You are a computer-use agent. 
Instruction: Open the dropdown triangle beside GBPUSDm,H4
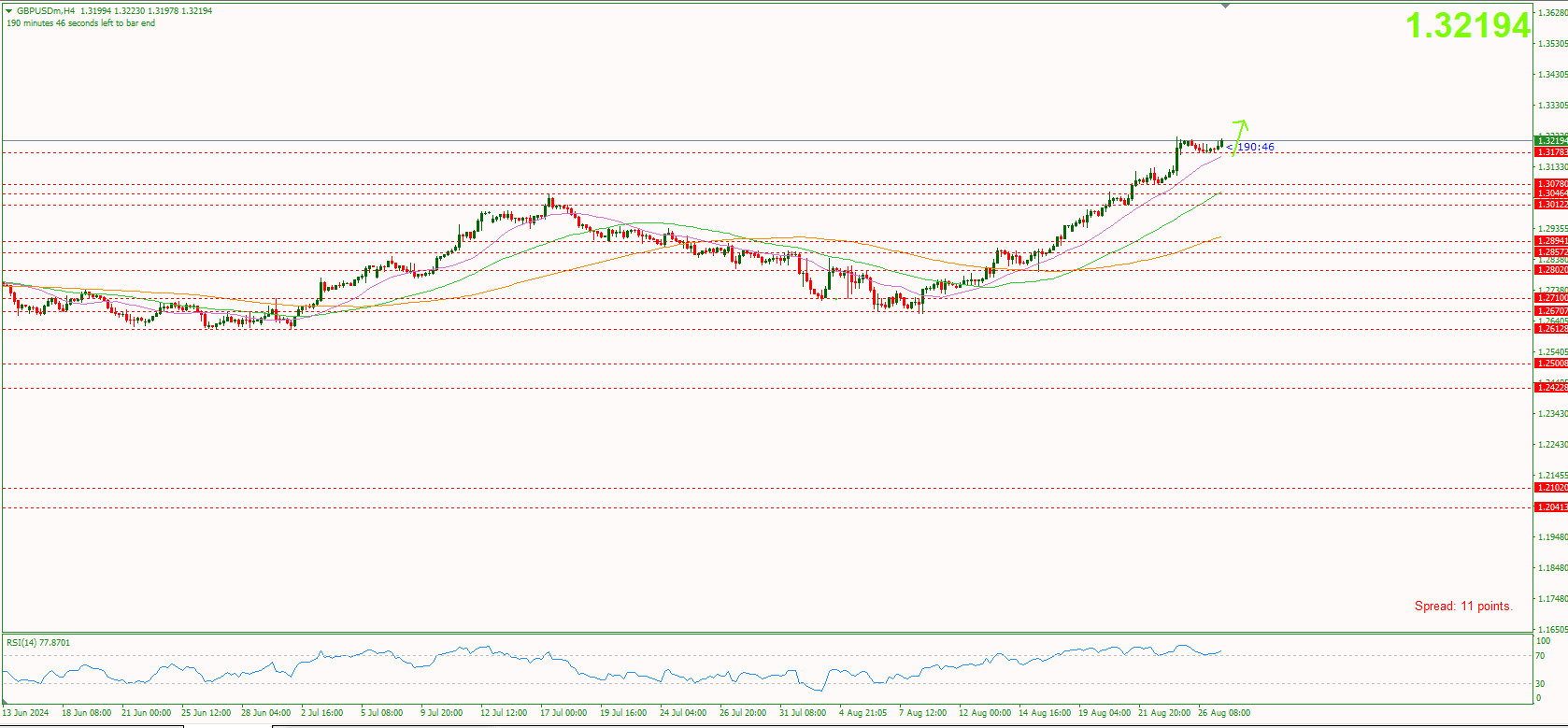click(9, 11)
